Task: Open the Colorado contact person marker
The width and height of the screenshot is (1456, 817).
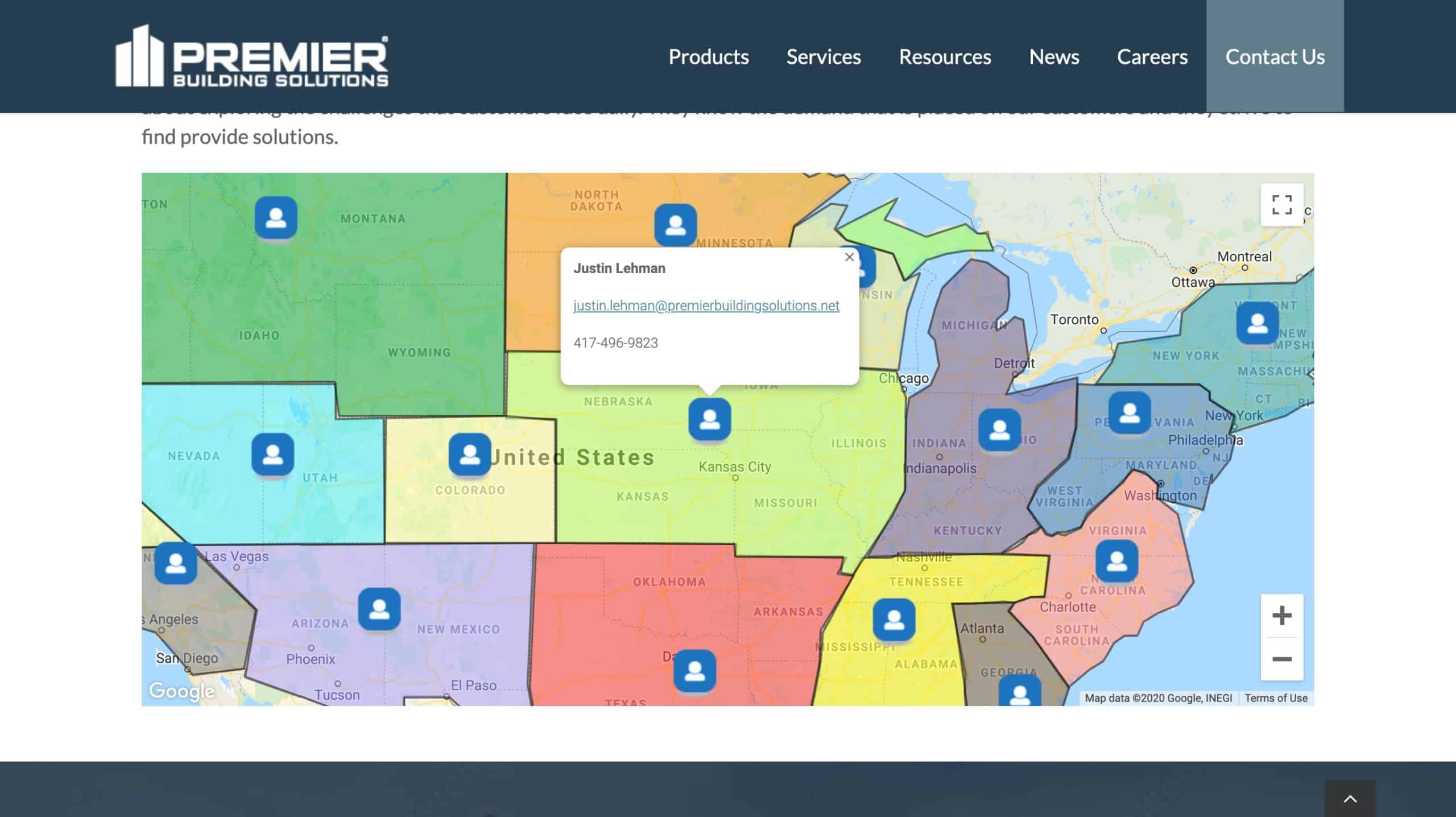Action: pyautogui.click(x=470, y=455)
